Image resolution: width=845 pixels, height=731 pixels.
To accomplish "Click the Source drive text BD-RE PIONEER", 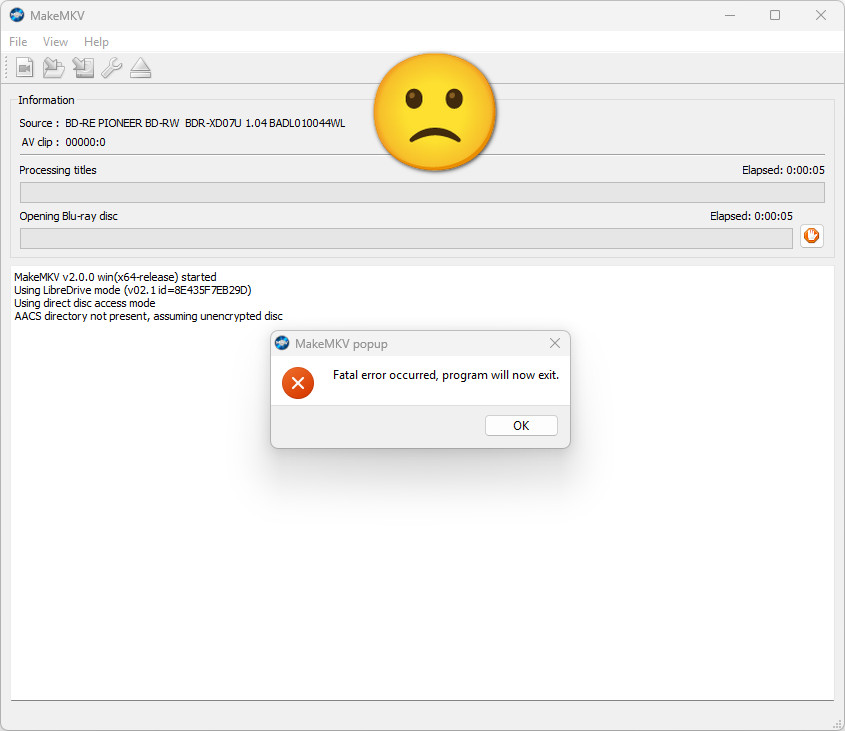I will coord(205,123).
